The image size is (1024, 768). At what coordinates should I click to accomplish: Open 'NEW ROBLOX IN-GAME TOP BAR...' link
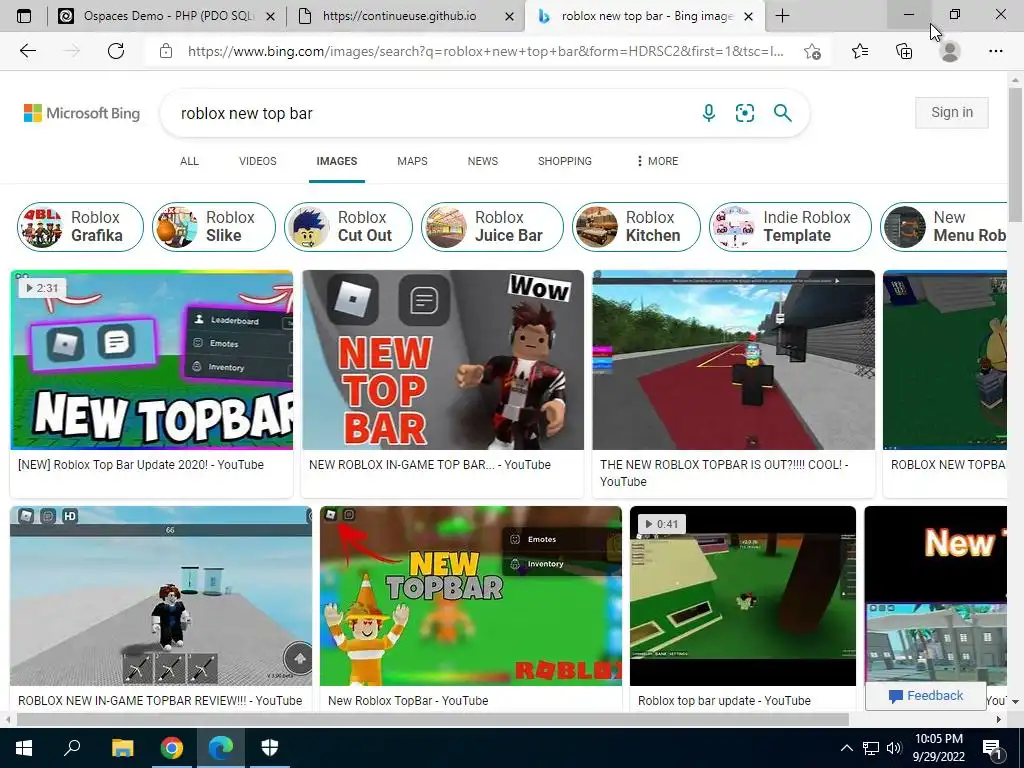pos(430,464)
